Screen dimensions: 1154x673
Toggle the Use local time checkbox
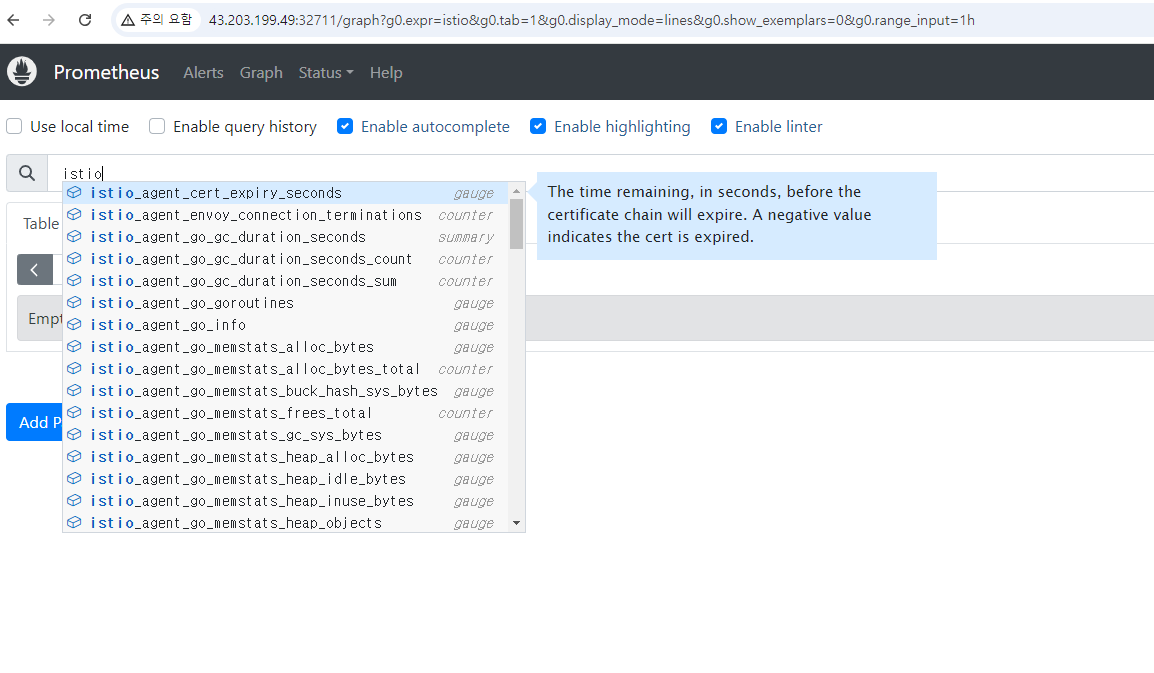[14, 127]
